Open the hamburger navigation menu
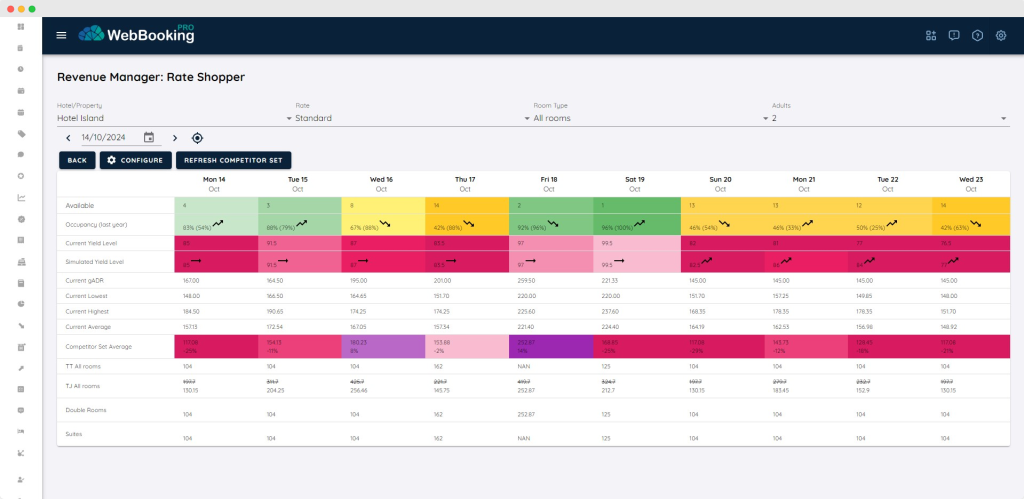 (61, 35)
